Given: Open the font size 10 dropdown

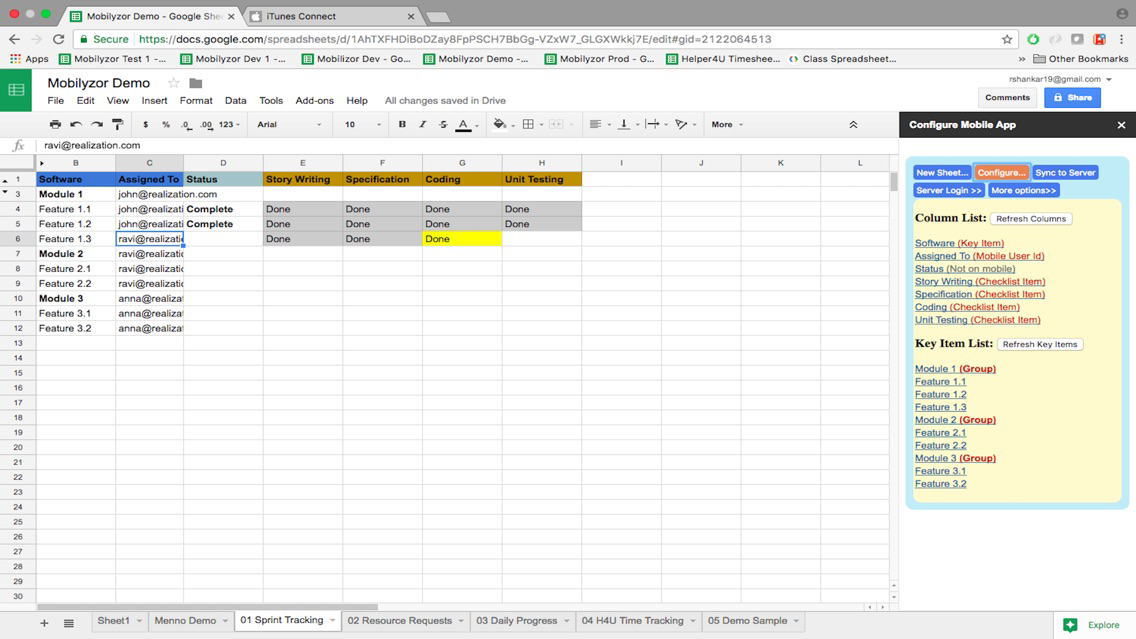Looking at the screenshot, I should (362, 125).
